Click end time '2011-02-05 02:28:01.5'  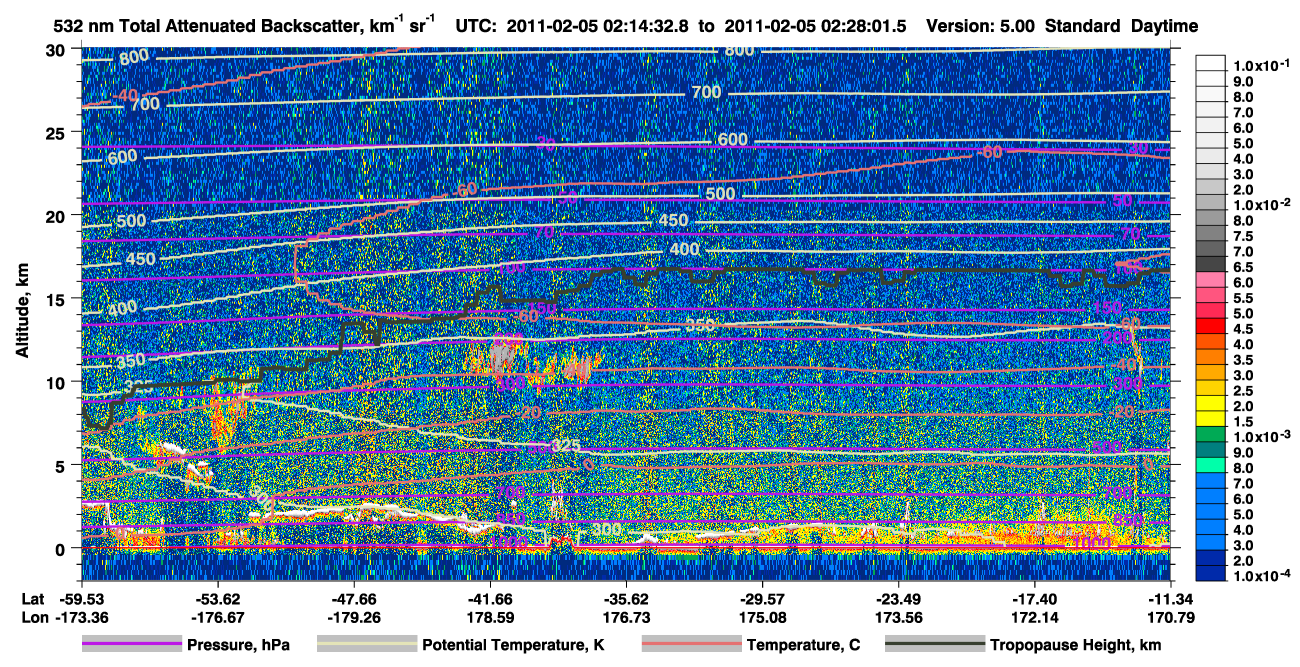(815, 26)
